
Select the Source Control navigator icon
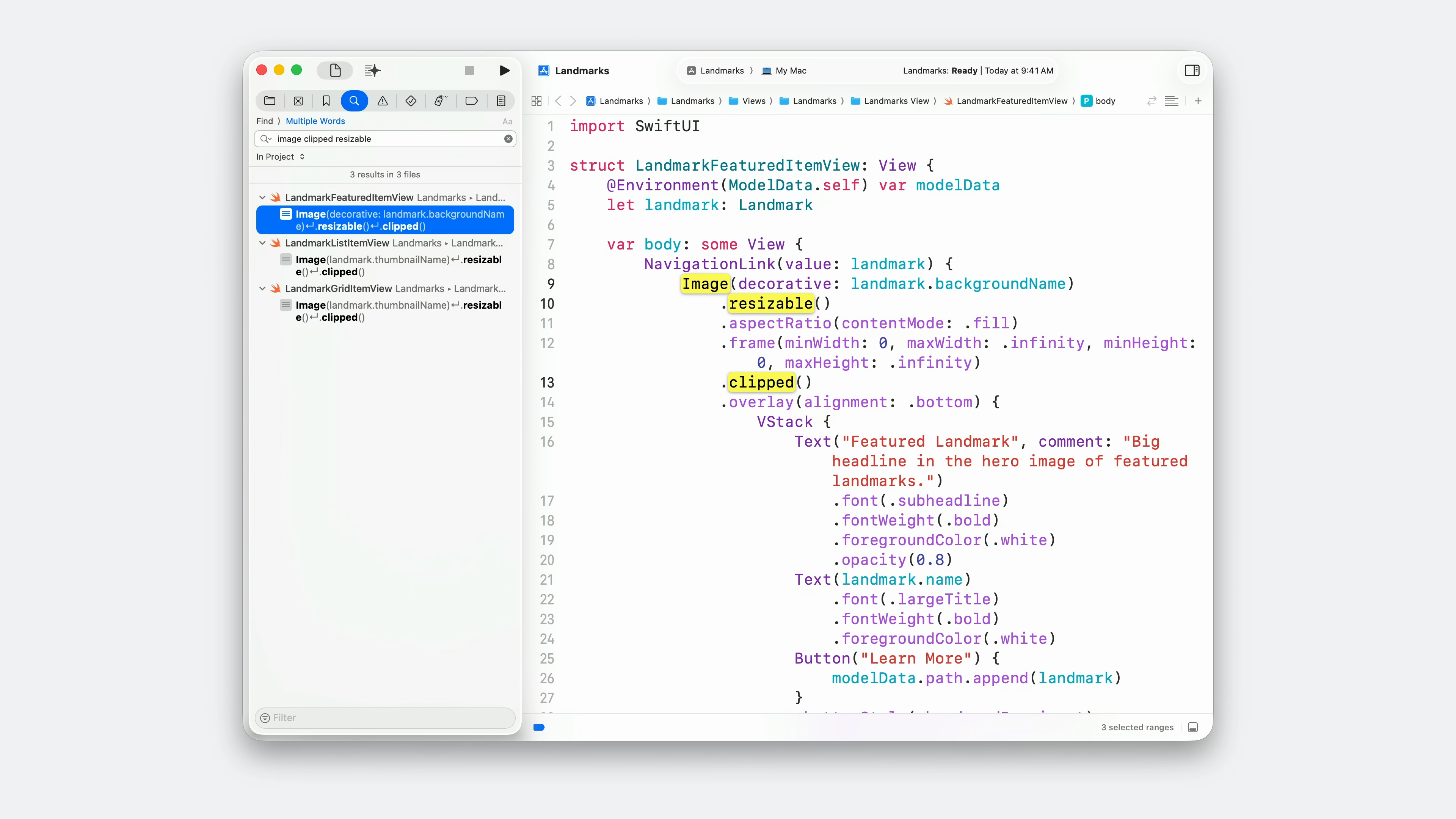pos(298,100)
